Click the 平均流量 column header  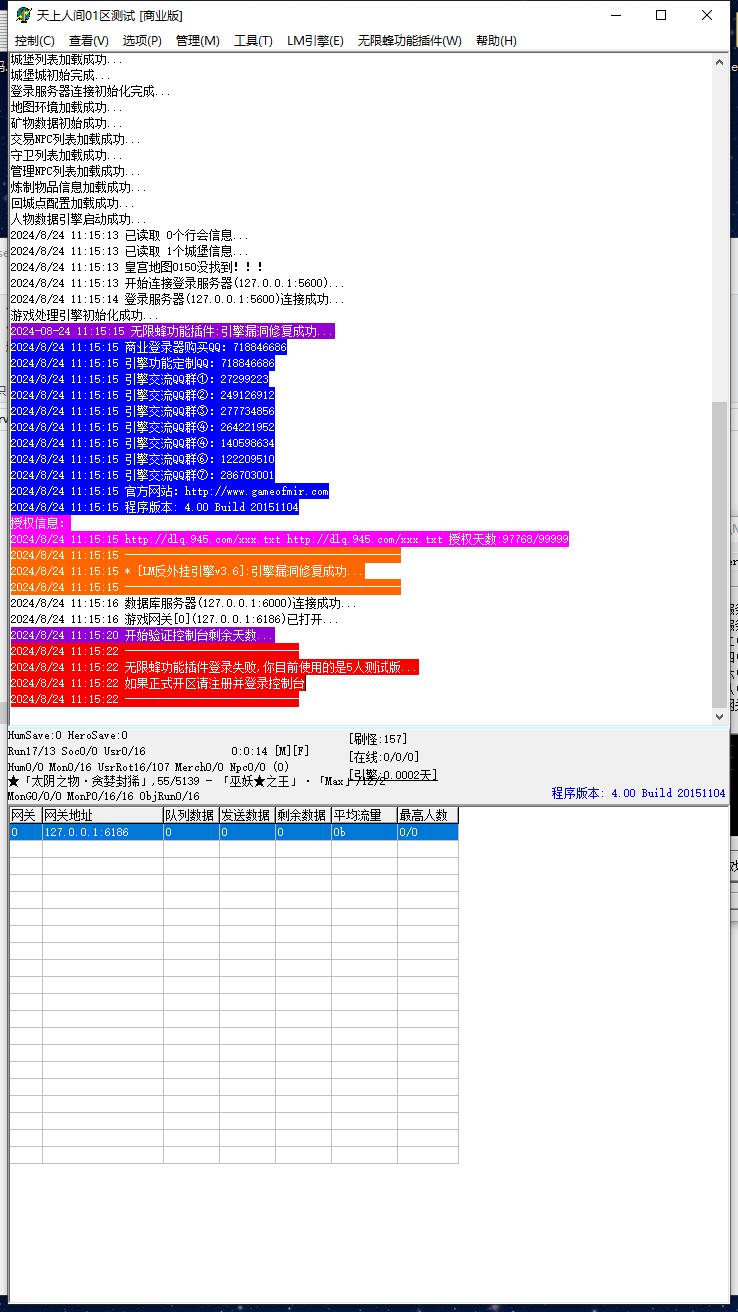[364, 815]
